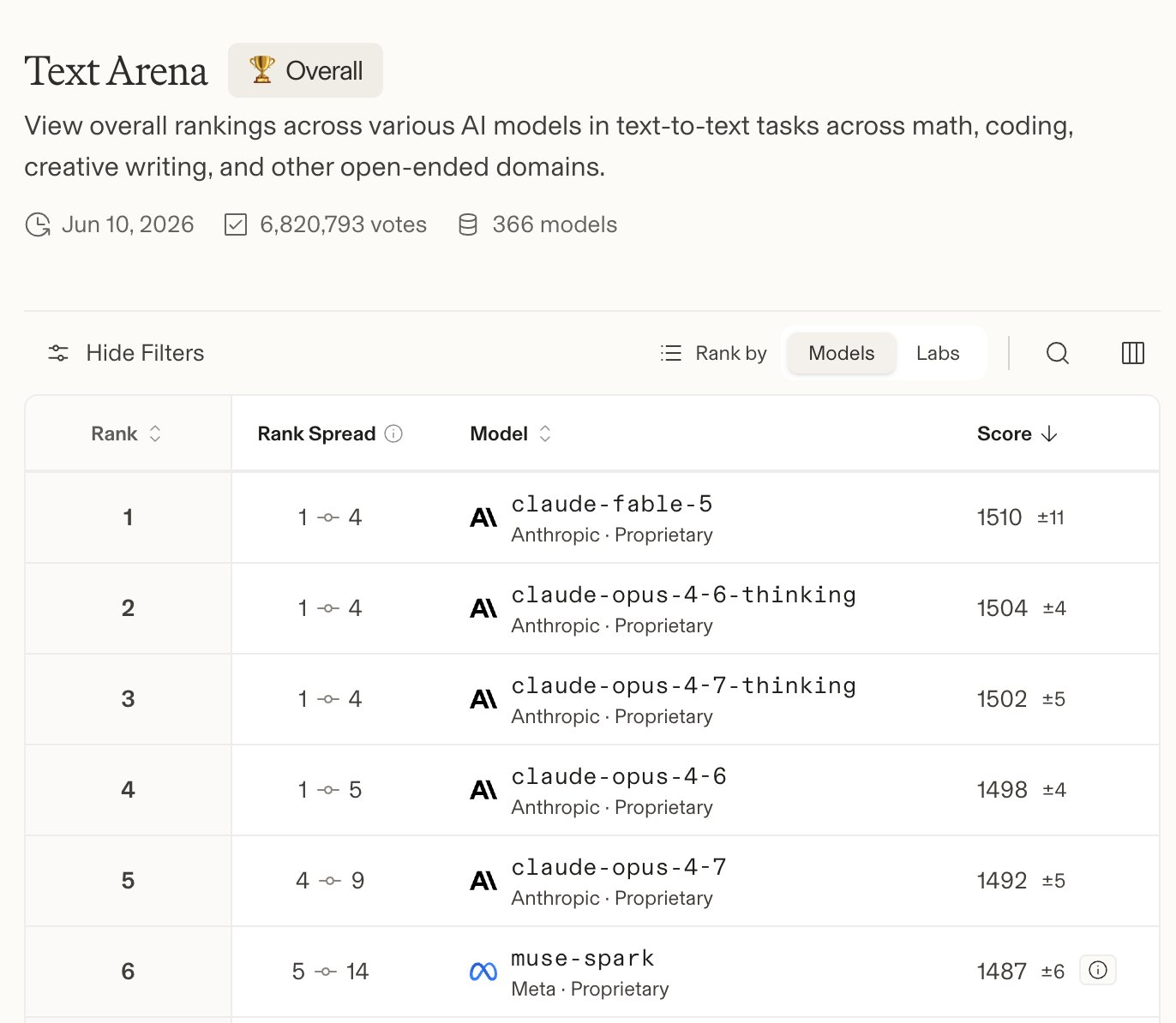Switch ranking to Labs

tap(937, 353)
